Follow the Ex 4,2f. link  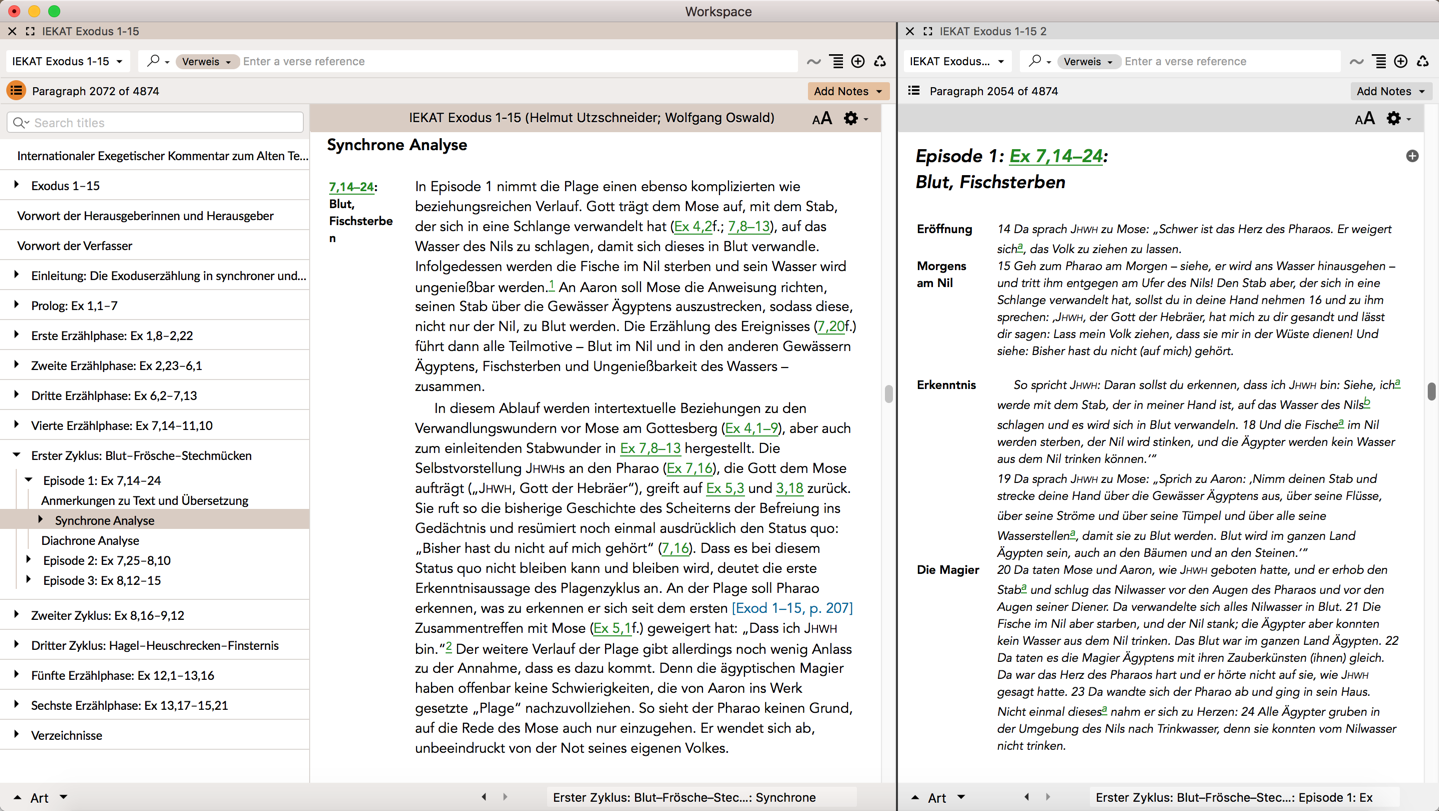point(695,226)
